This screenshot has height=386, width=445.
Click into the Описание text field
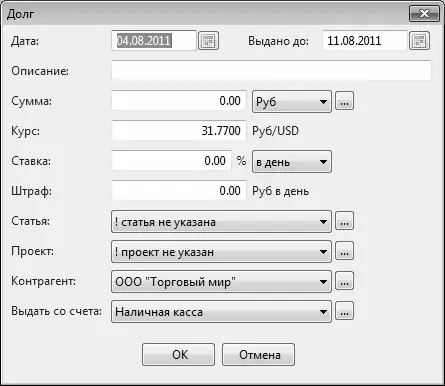pyautogui.click(x=271, y=70)
